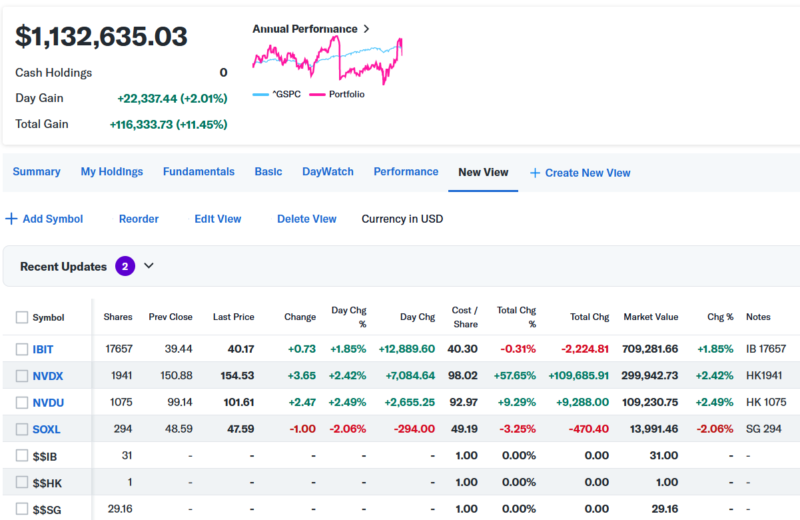Click the purple Recent Updates count badge
The image size is (800, 520).
(x=125, y=266)
